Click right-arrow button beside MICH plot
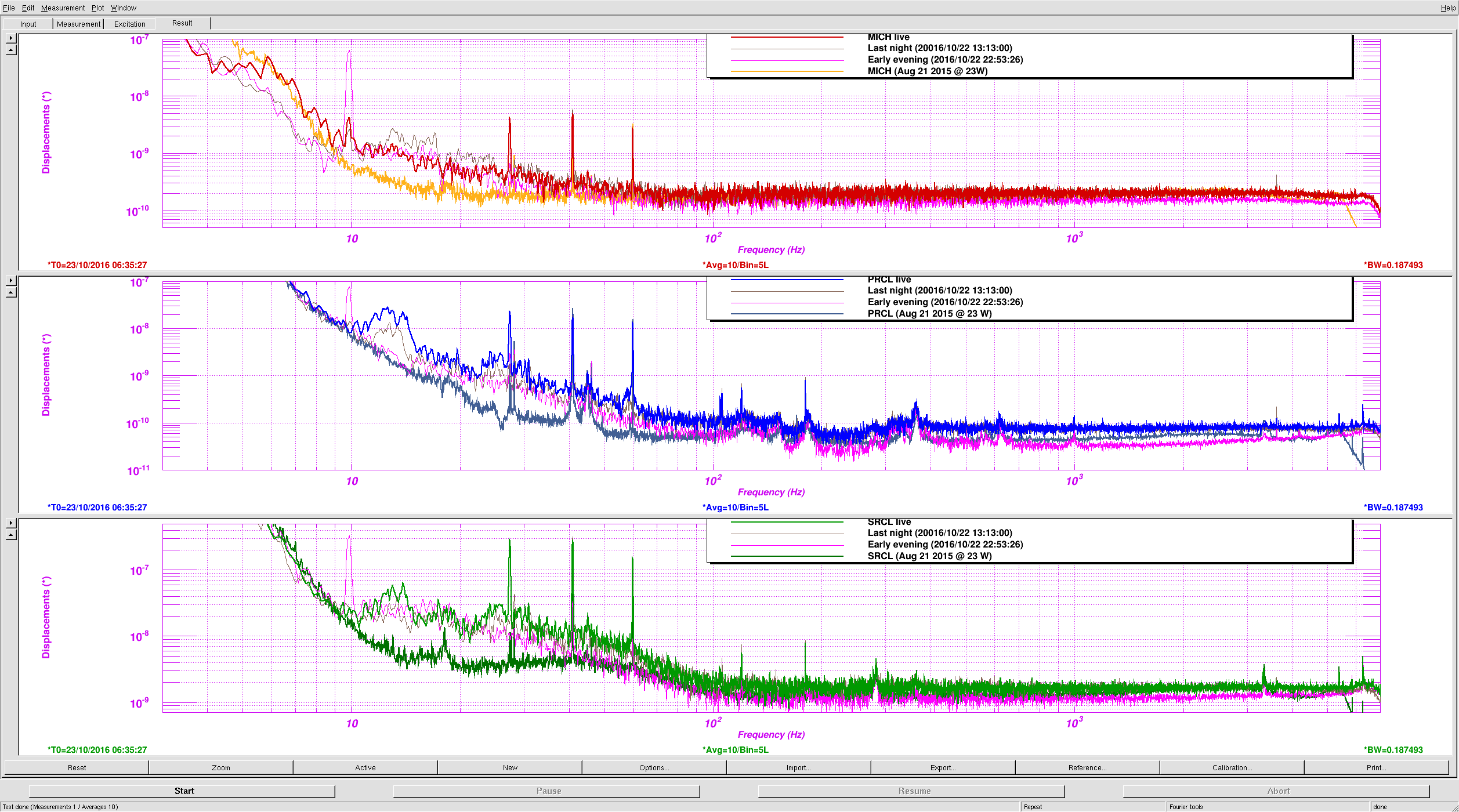The height and width of the screenshot is (812, 1459). pyautogui.click(x=10, y=38)
